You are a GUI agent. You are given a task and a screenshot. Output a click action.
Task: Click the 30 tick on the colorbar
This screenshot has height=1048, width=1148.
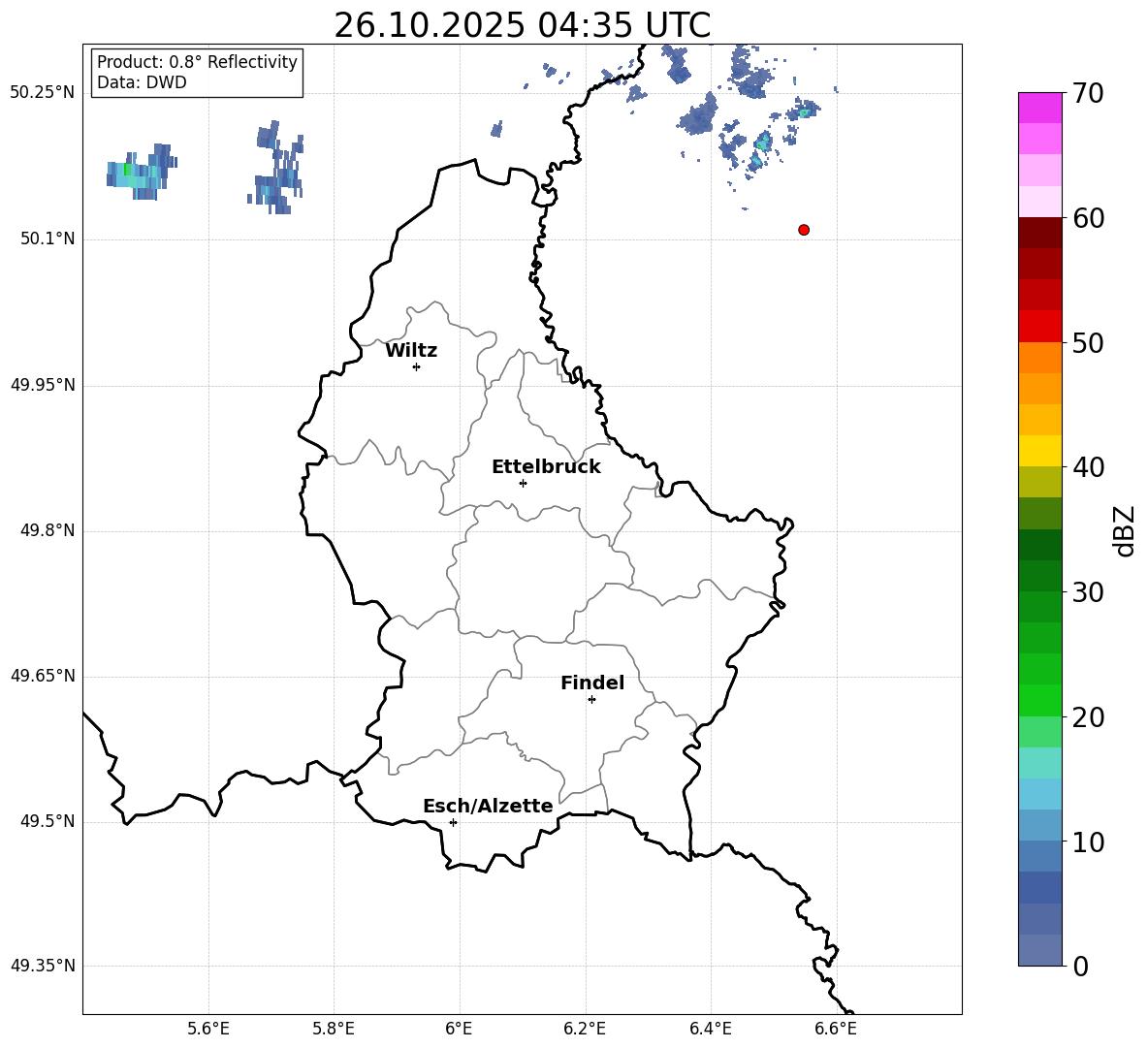[x=1088, y=592]
